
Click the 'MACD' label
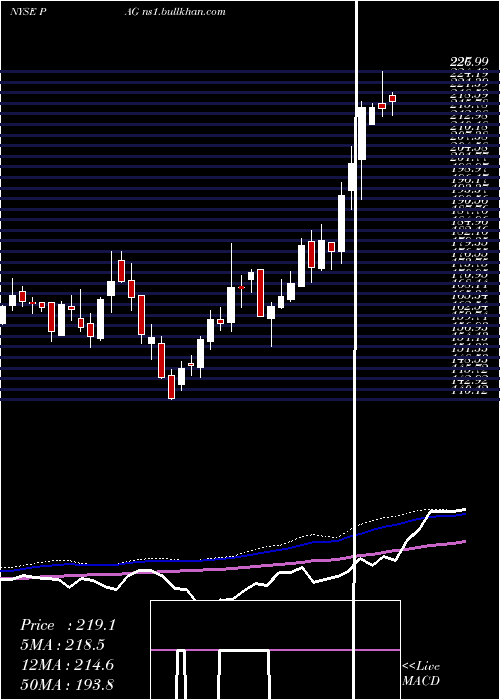pyautogui.click(x=421, y=681)
